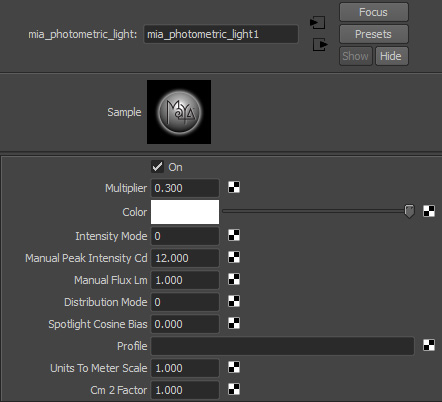Click checker icon next to Profile field
This screenshot has width=442, height=402.
point(429,345)
